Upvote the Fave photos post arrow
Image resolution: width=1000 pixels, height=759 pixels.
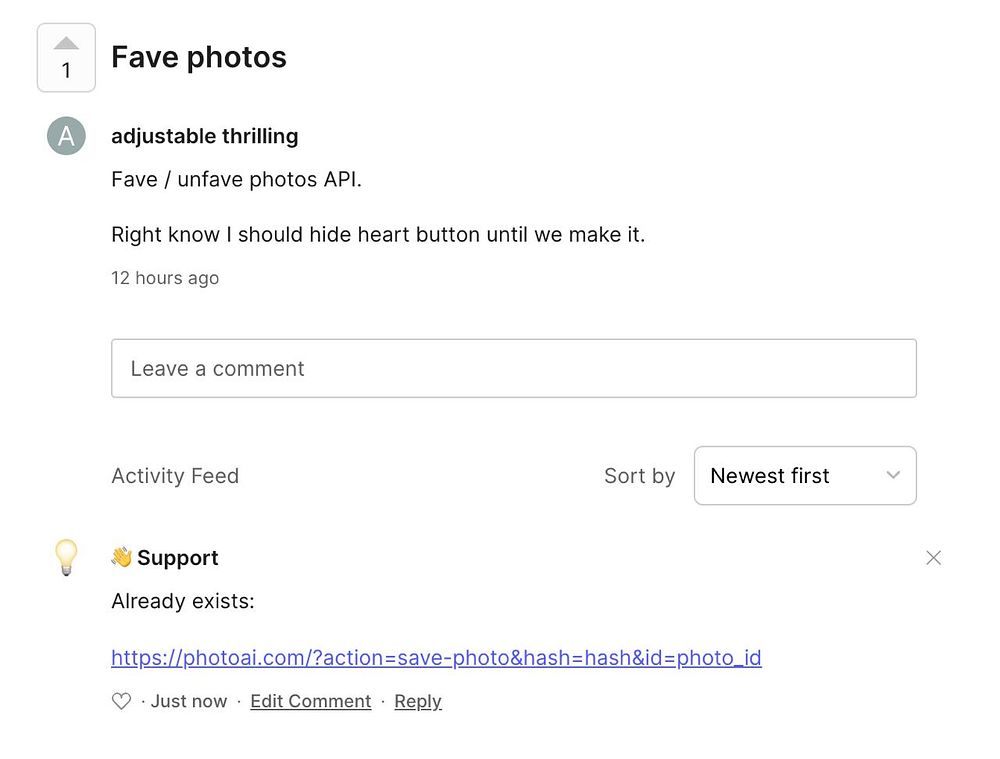point(66,43)
